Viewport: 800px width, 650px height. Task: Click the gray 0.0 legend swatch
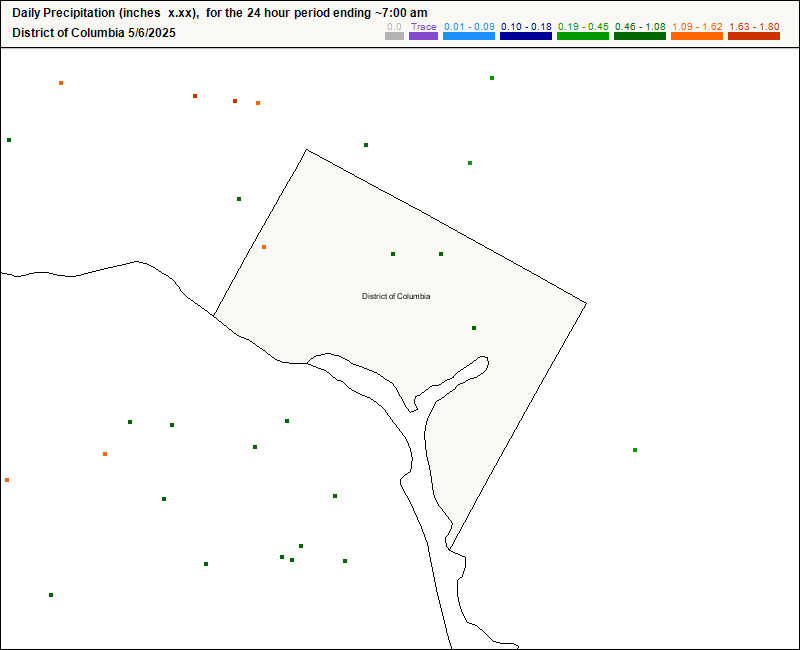pos(394,36)
